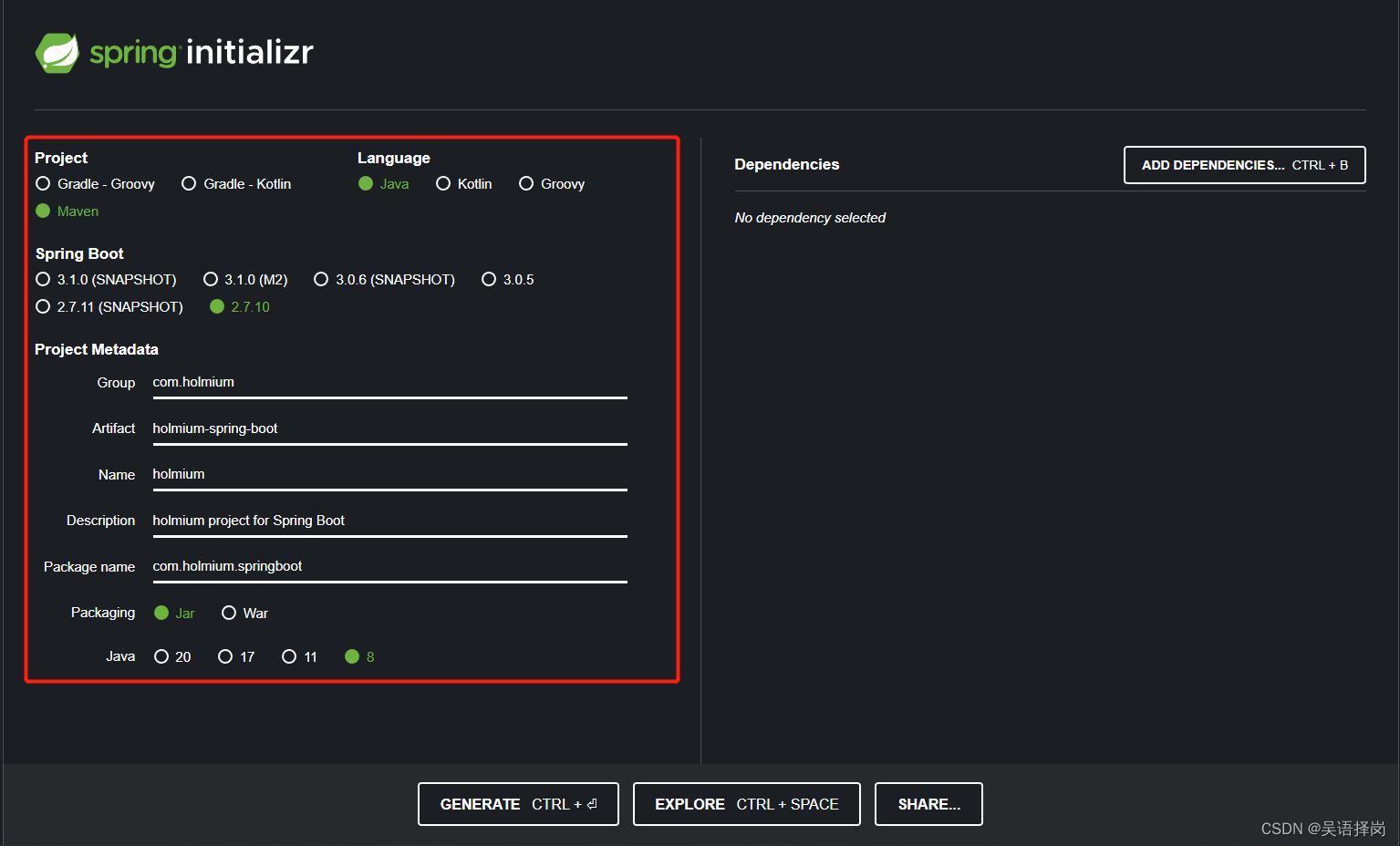Click the Share button
1400x846 pixels.
[x=928, y=804]
